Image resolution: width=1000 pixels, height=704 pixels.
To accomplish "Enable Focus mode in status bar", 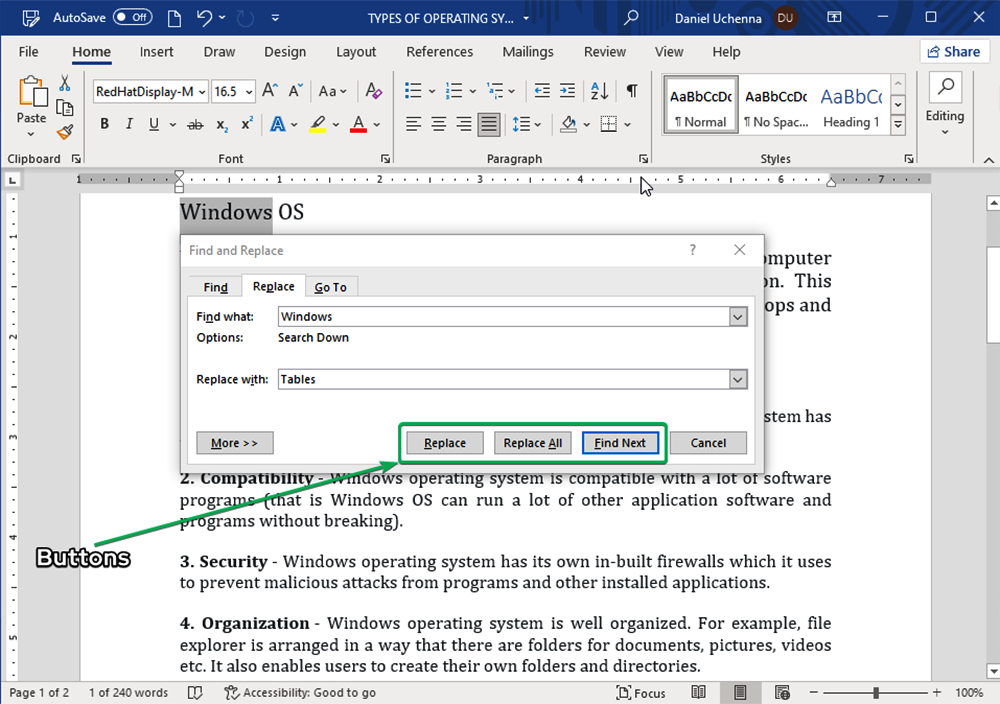I will 640,693.
